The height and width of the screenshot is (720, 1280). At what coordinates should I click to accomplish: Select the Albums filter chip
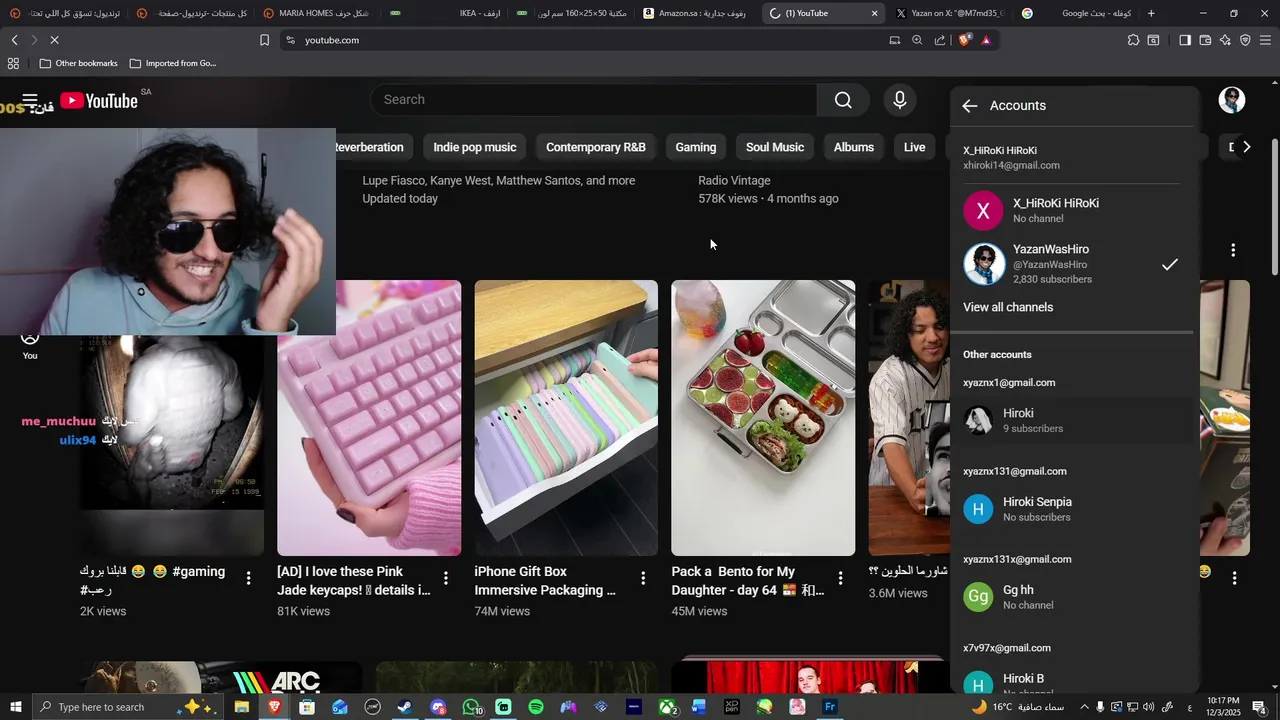(854, 147)
